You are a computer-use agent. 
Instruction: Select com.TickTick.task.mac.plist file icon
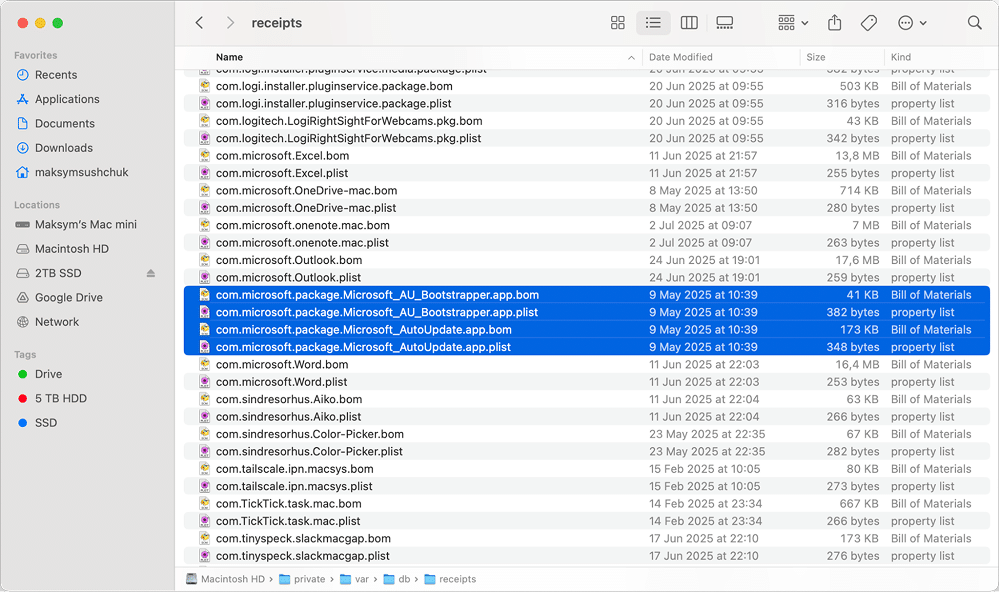point(205,521)
